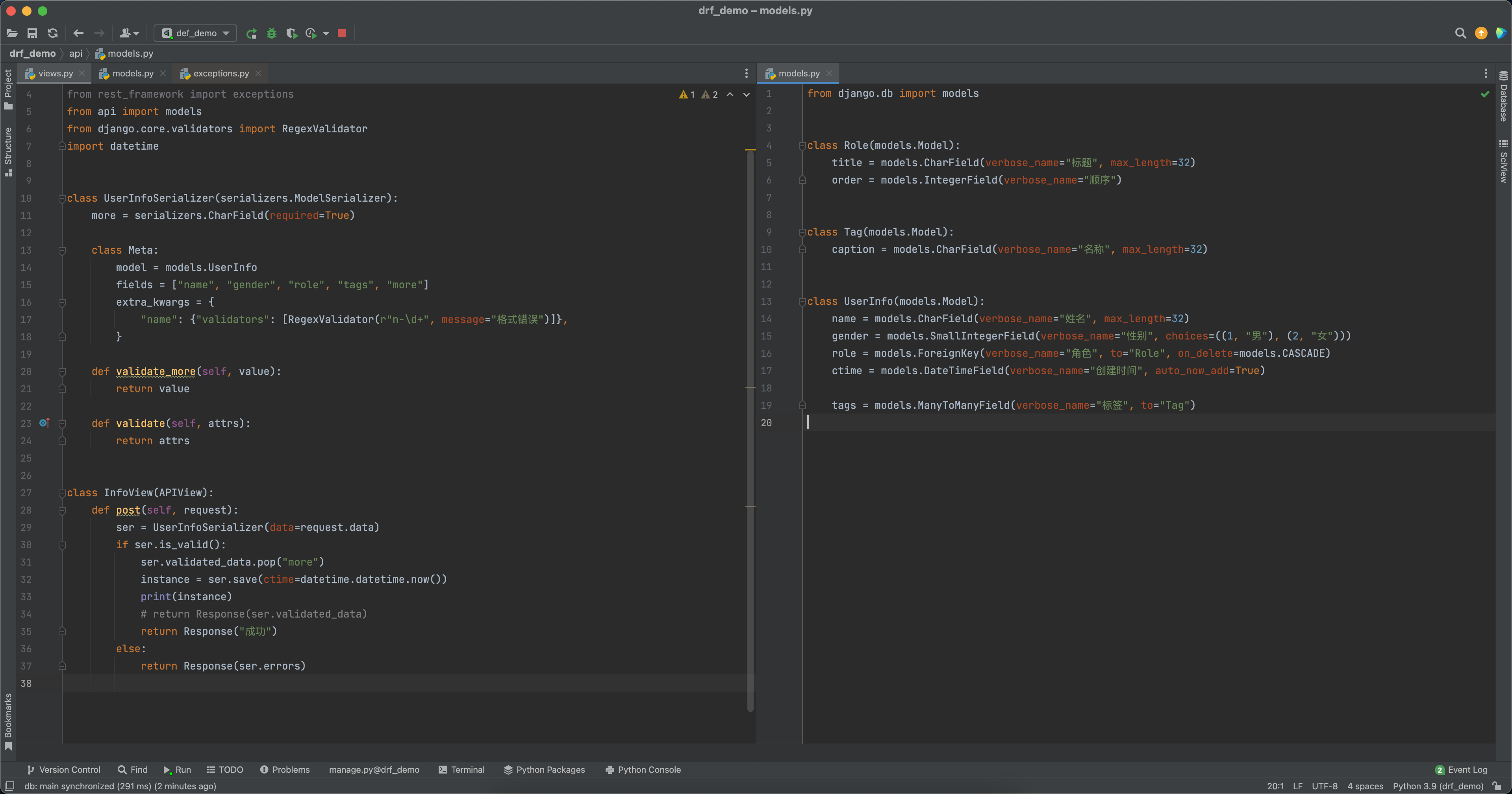Collapse the UserInfoSerializer class fold marker
Image resolution: width=1512 pixels, height=794 pixels.
(62, 198)
